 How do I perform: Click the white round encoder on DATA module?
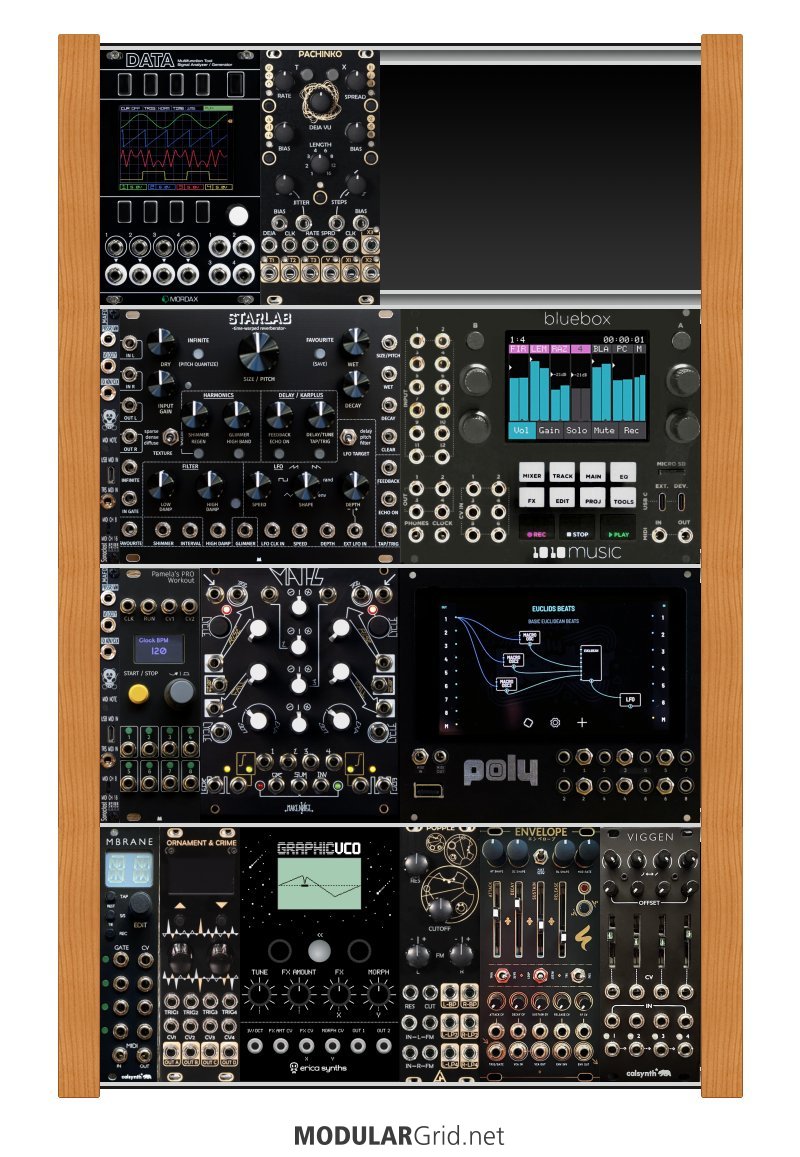pyautogui.click(x=238, y=215)
